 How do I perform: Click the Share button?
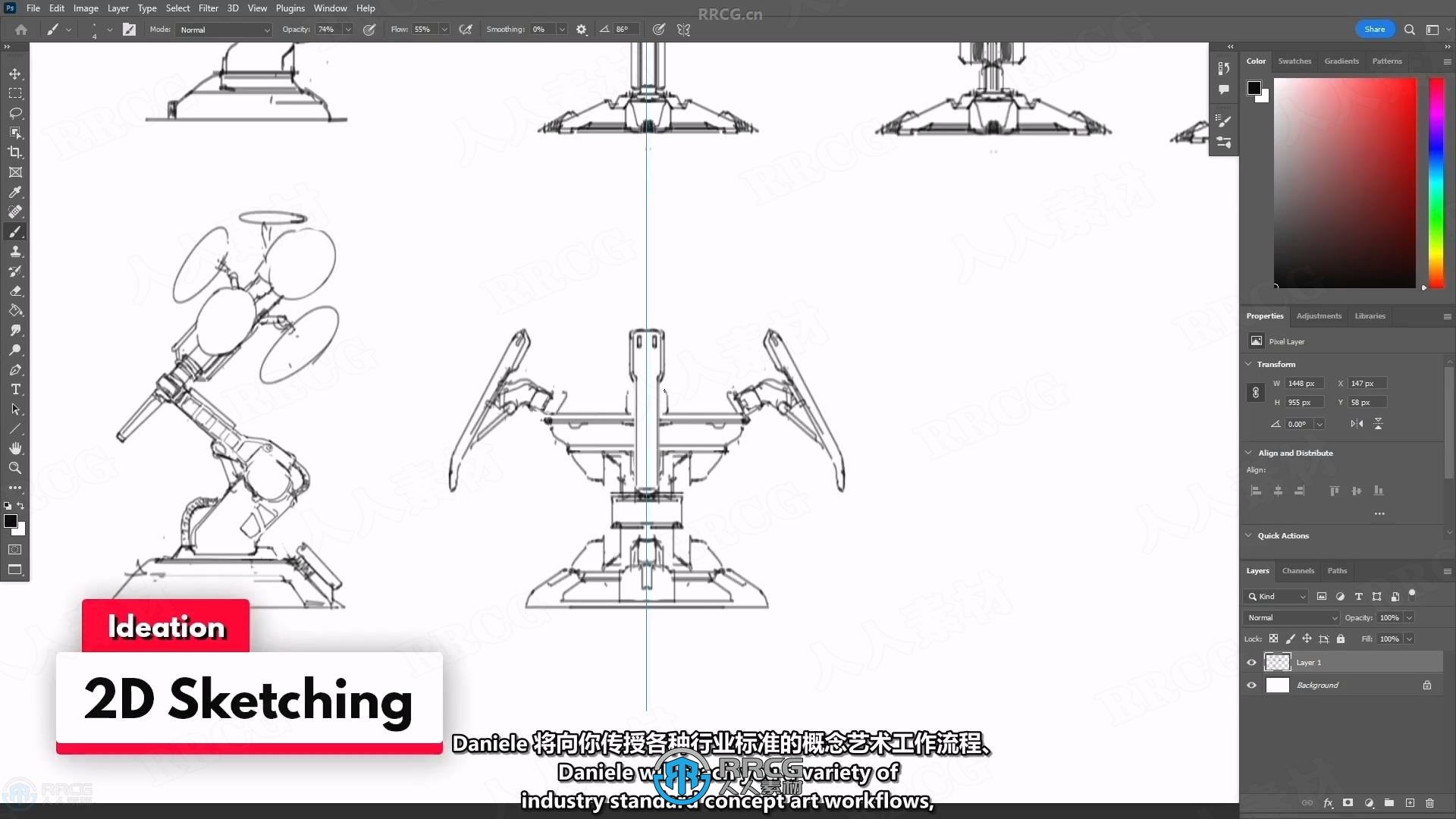1374,30
